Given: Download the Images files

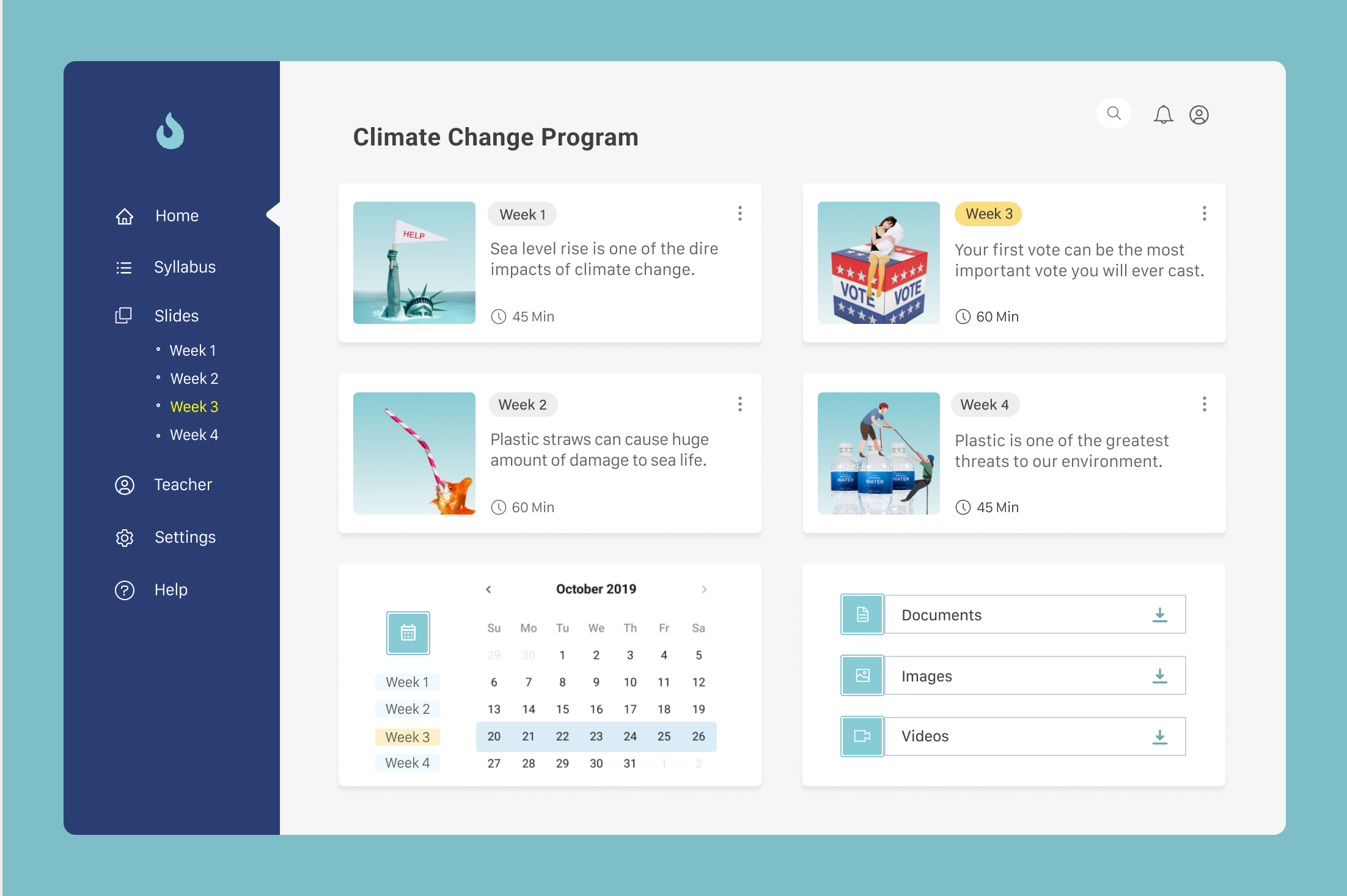Looking at the screenshot, I should [x=1159, y=676].
